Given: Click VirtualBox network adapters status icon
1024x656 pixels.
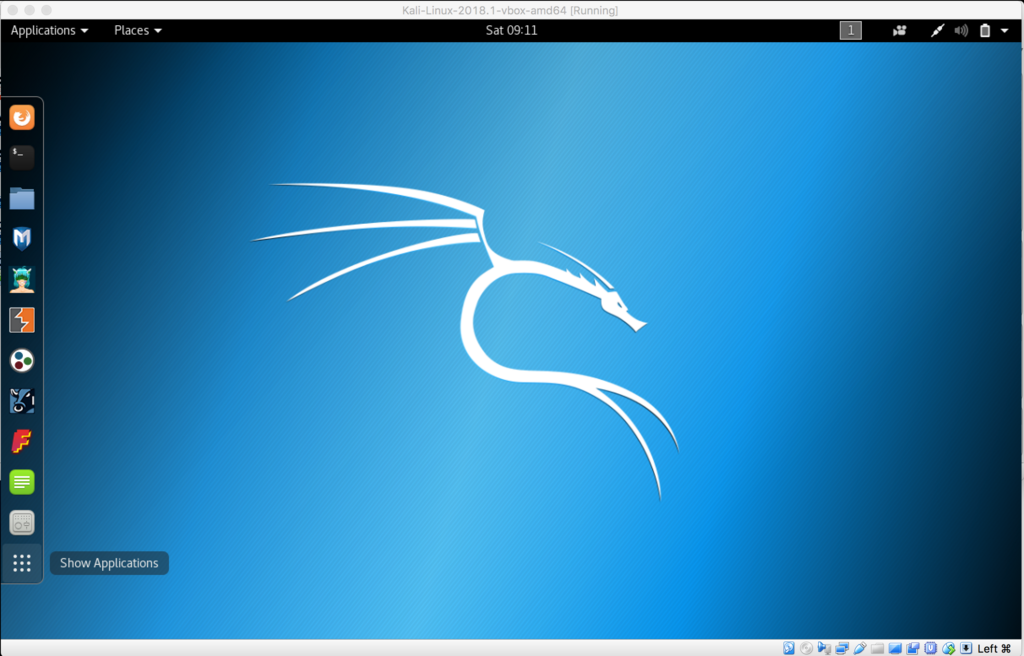Looking at the screenshot, I should [x=842, y=648].
